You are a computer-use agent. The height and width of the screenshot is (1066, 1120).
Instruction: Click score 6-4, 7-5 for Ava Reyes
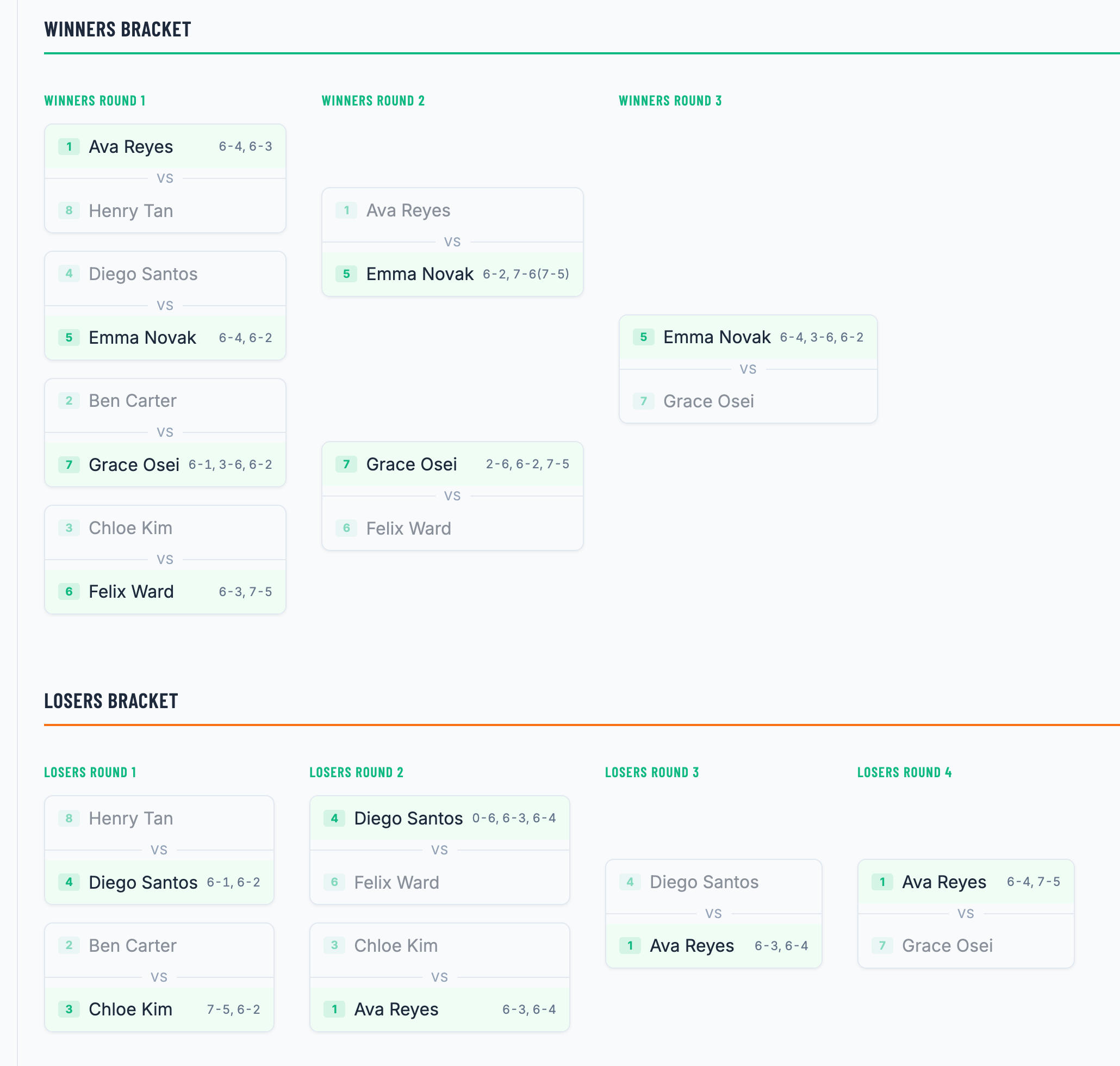tap(1034, 882)
